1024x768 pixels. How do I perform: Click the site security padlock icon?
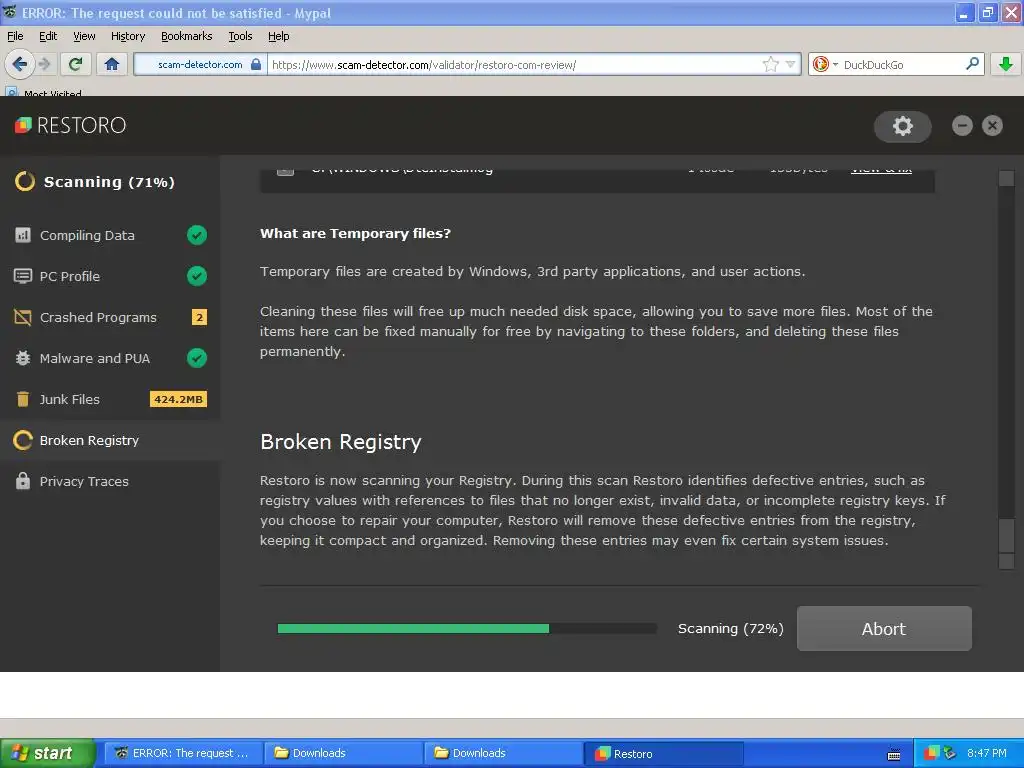tap(256, 64)
